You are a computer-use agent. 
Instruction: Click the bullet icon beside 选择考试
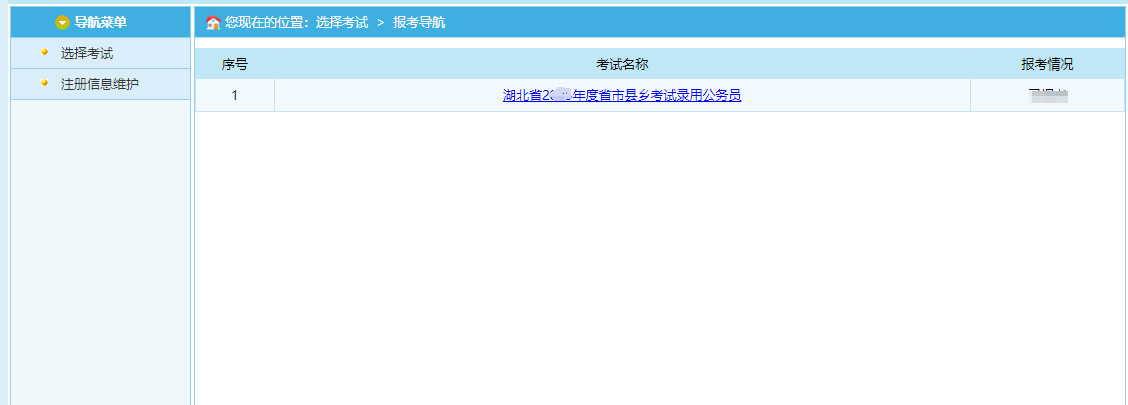(x=44, y=52)
